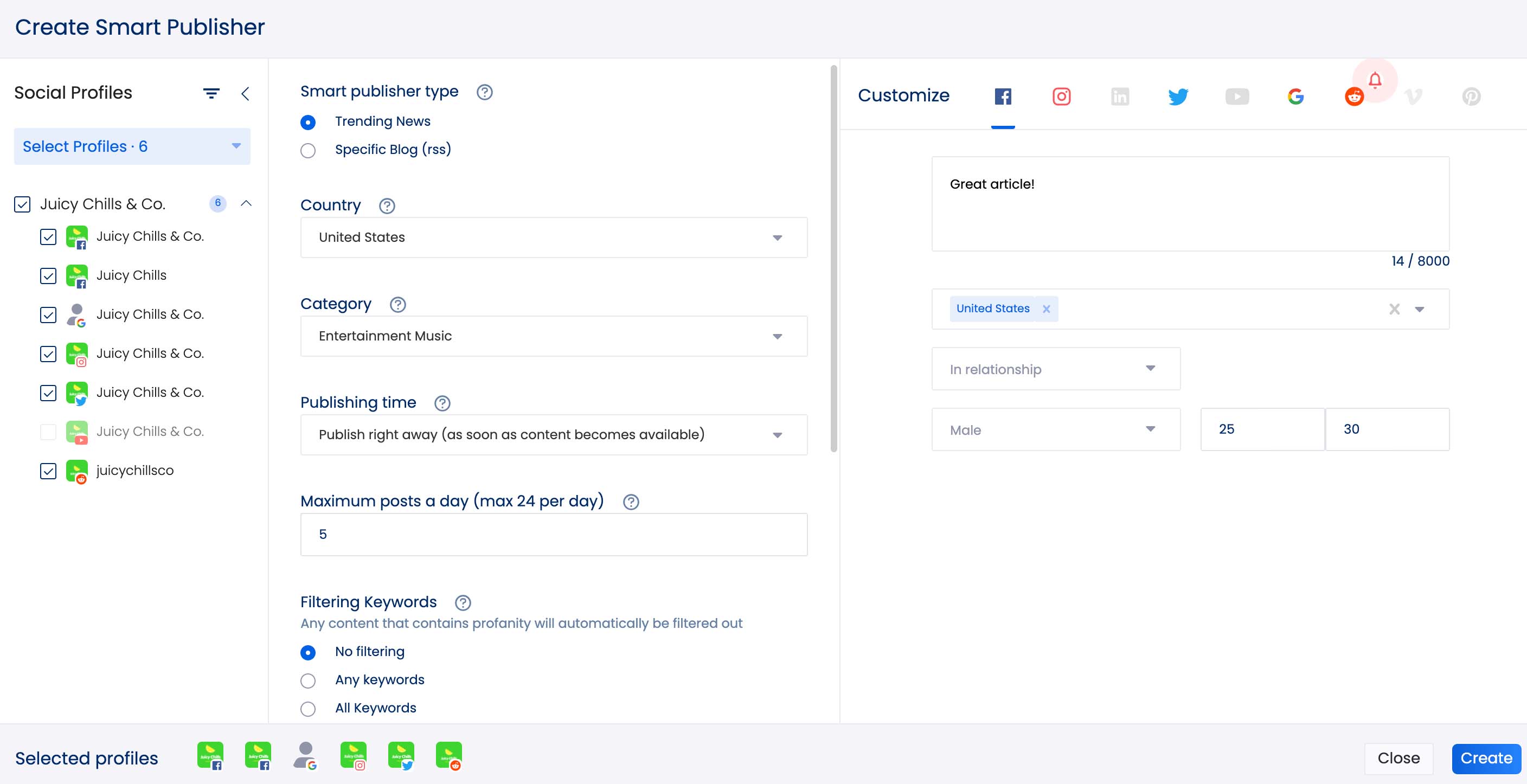Open the Category dropdown showing Entertainment Music
The image size is (1527, 784).
coord(553,336)
